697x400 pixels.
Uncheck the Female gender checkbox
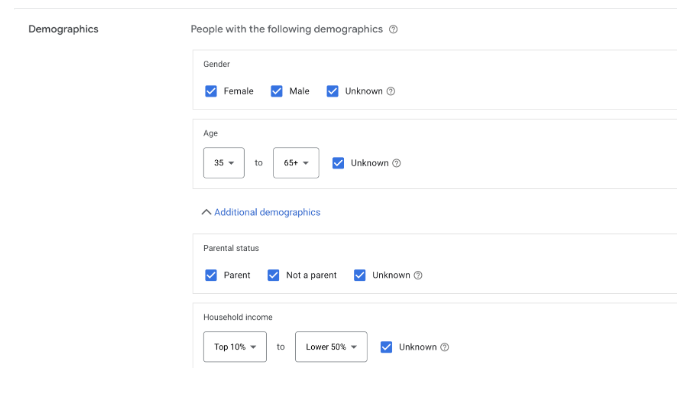pyautogui.click(x=211, y=91)
